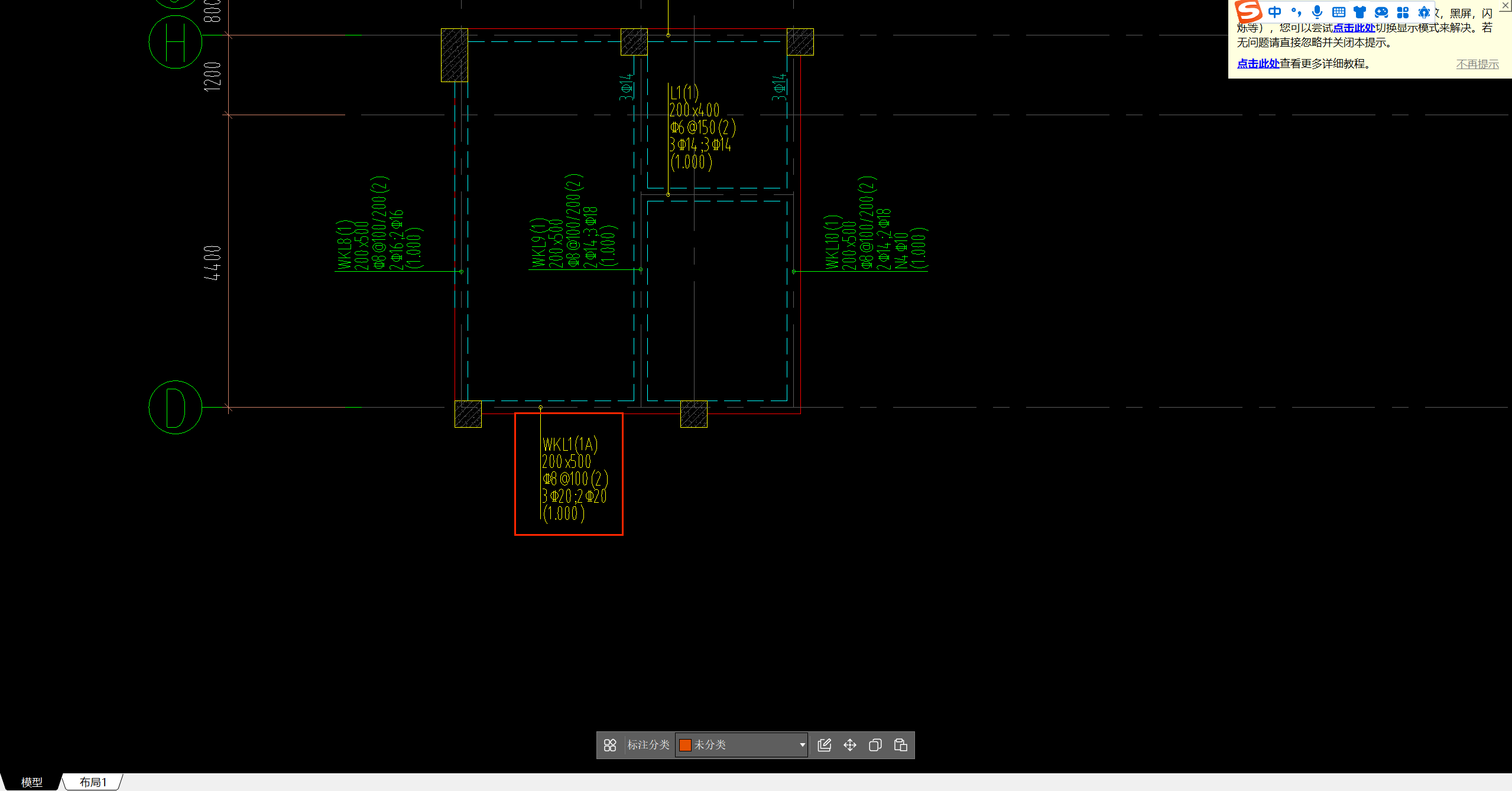Click the copy annotation icon
1512x791 pixels.
coord(875,745)
